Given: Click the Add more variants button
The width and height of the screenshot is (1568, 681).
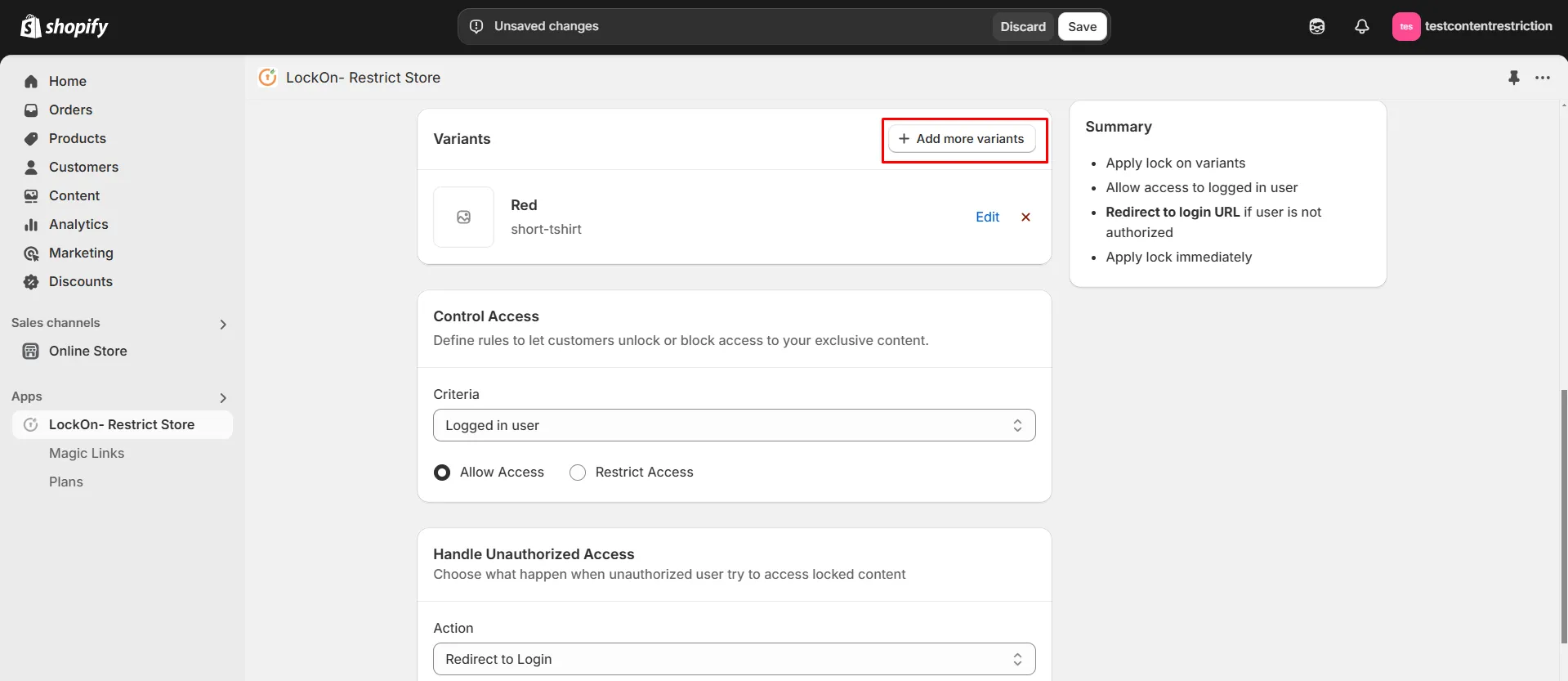Looking at the screenshot, I should point(962,139).
